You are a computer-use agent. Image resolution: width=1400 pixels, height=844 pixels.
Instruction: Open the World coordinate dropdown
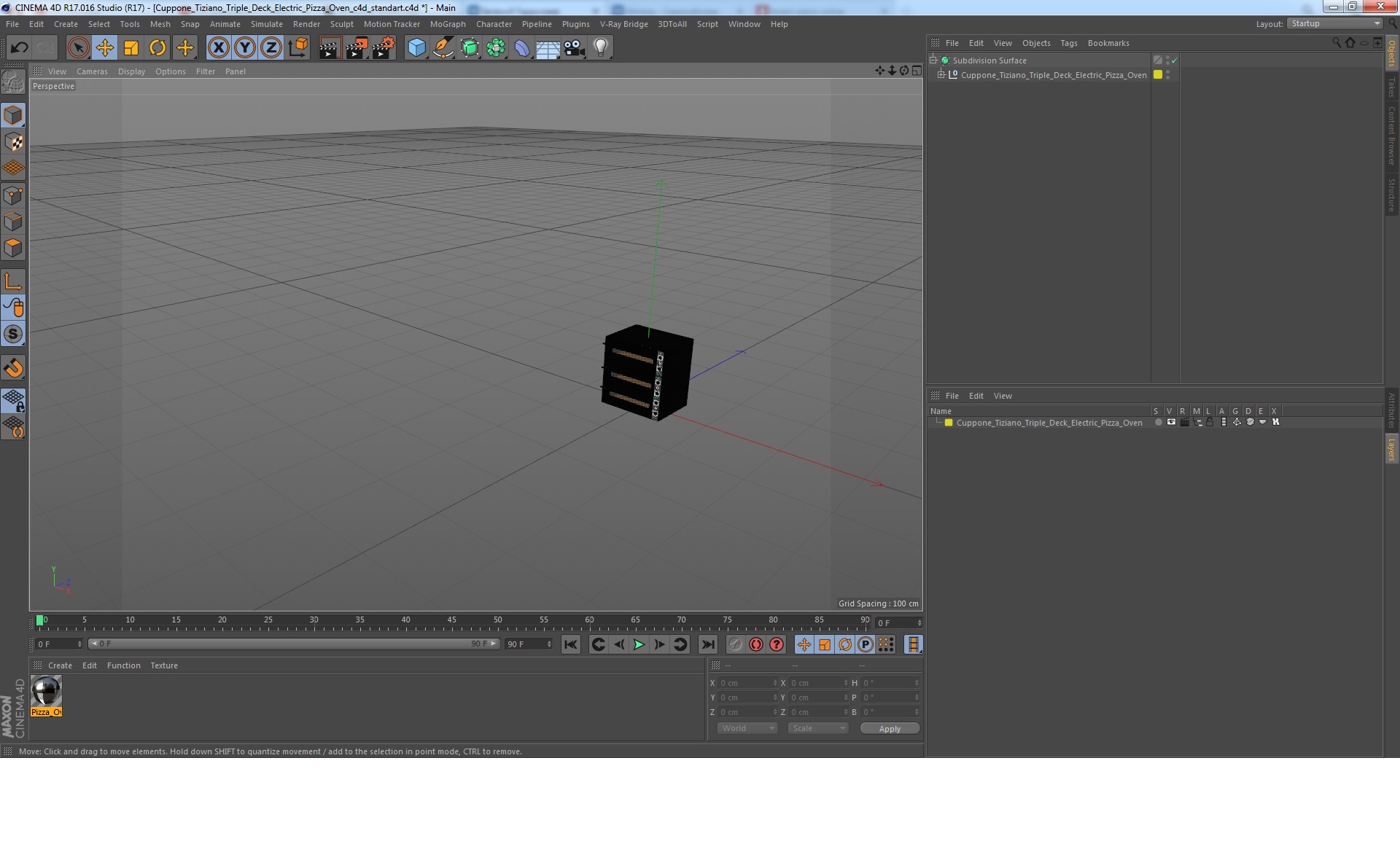pyautogui.click(x=747, y=728)
